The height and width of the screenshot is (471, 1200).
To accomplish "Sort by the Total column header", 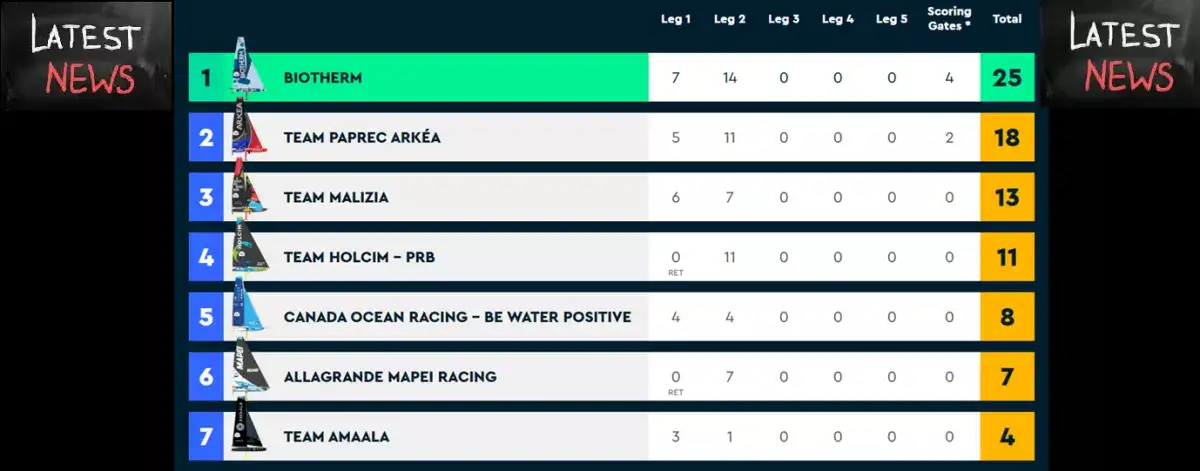I will click(x=1006, y=19).
